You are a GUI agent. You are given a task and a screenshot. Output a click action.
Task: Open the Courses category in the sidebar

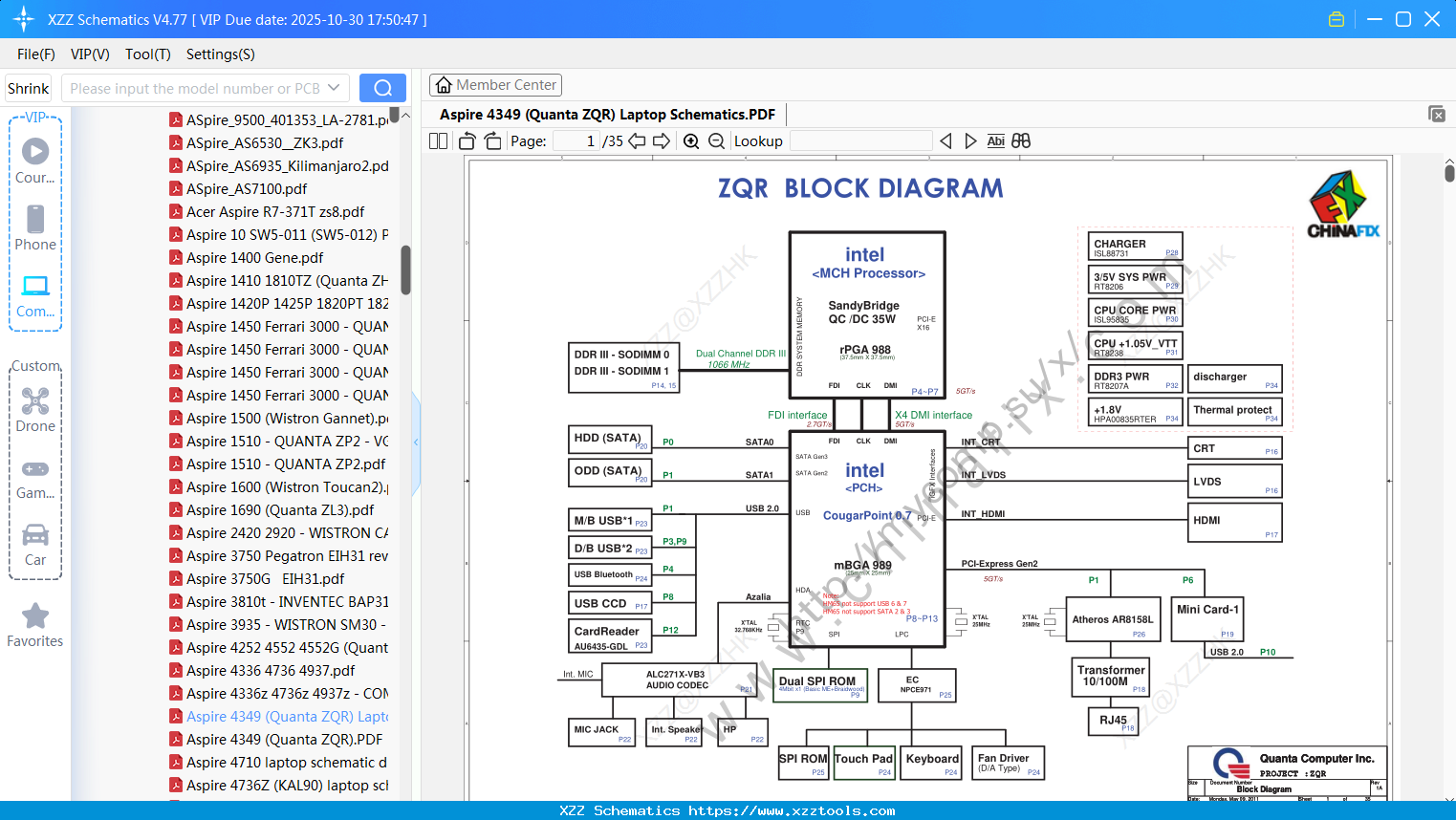coord(35,161)
